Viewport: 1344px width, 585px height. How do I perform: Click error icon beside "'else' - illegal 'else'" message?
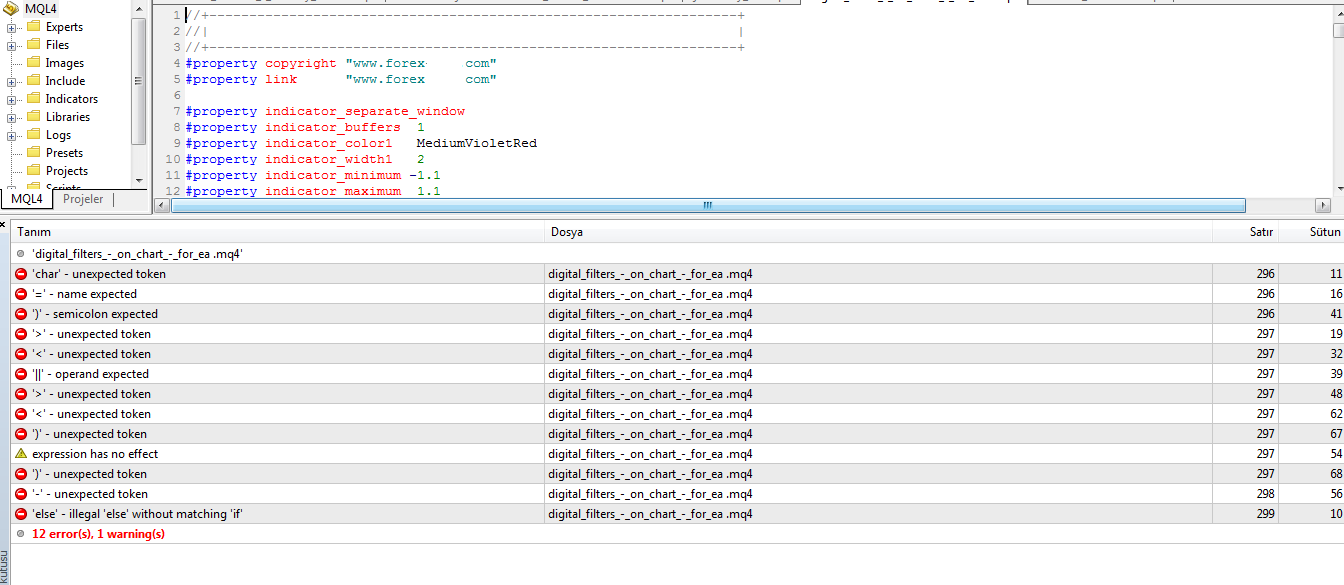coord(21,514)
